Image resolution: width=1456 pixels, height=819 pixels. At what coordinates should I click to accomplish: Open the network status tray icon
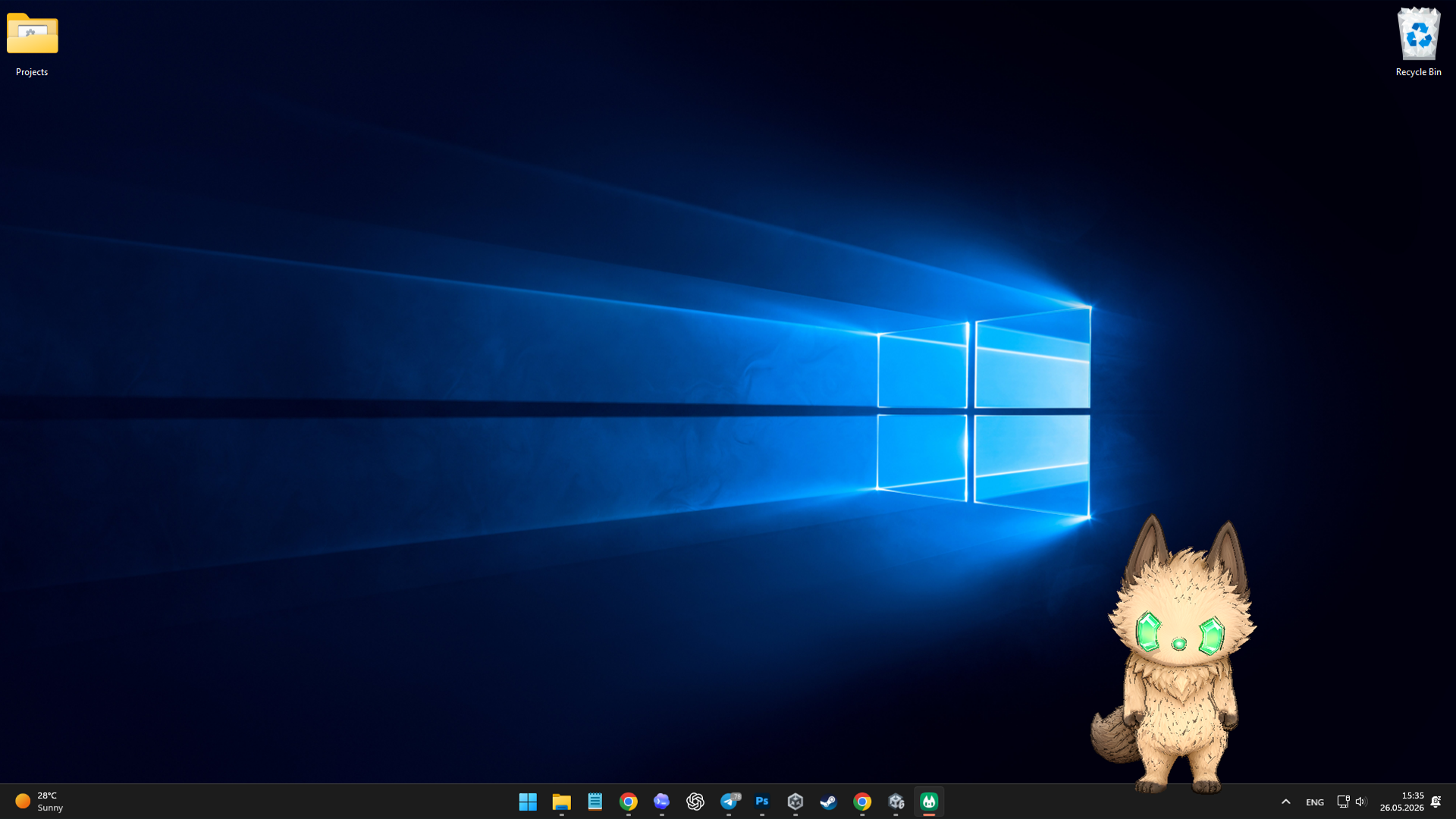tap(1343, 802)
